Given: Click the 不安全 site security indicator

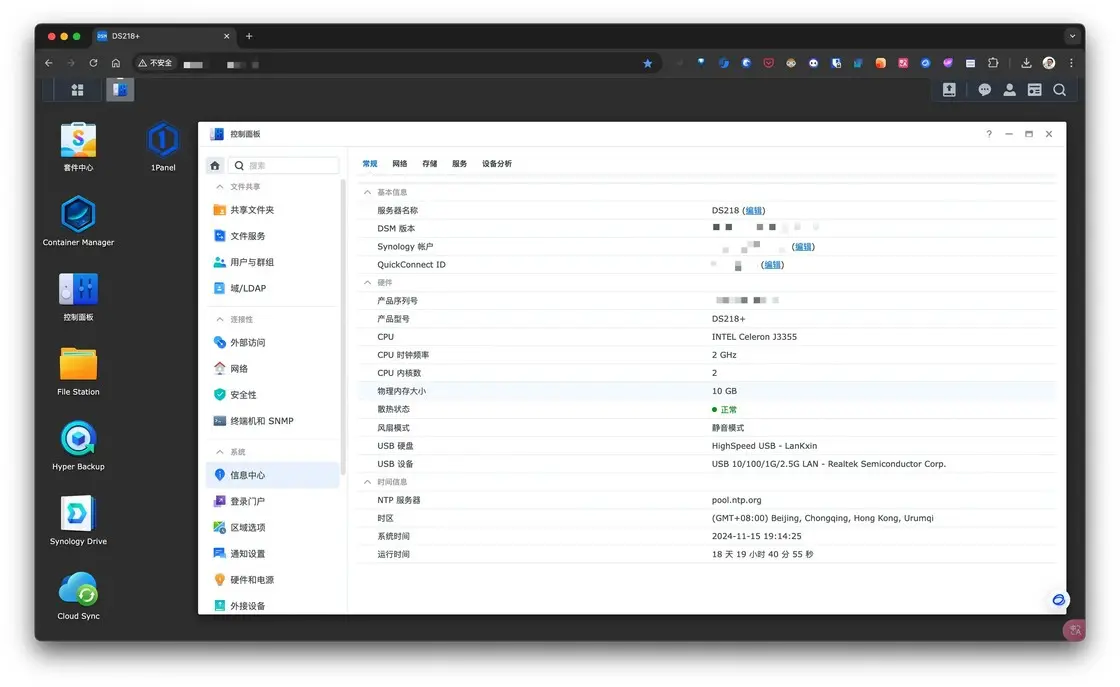Looking at the screenshot, I should (x=155, y=63).
